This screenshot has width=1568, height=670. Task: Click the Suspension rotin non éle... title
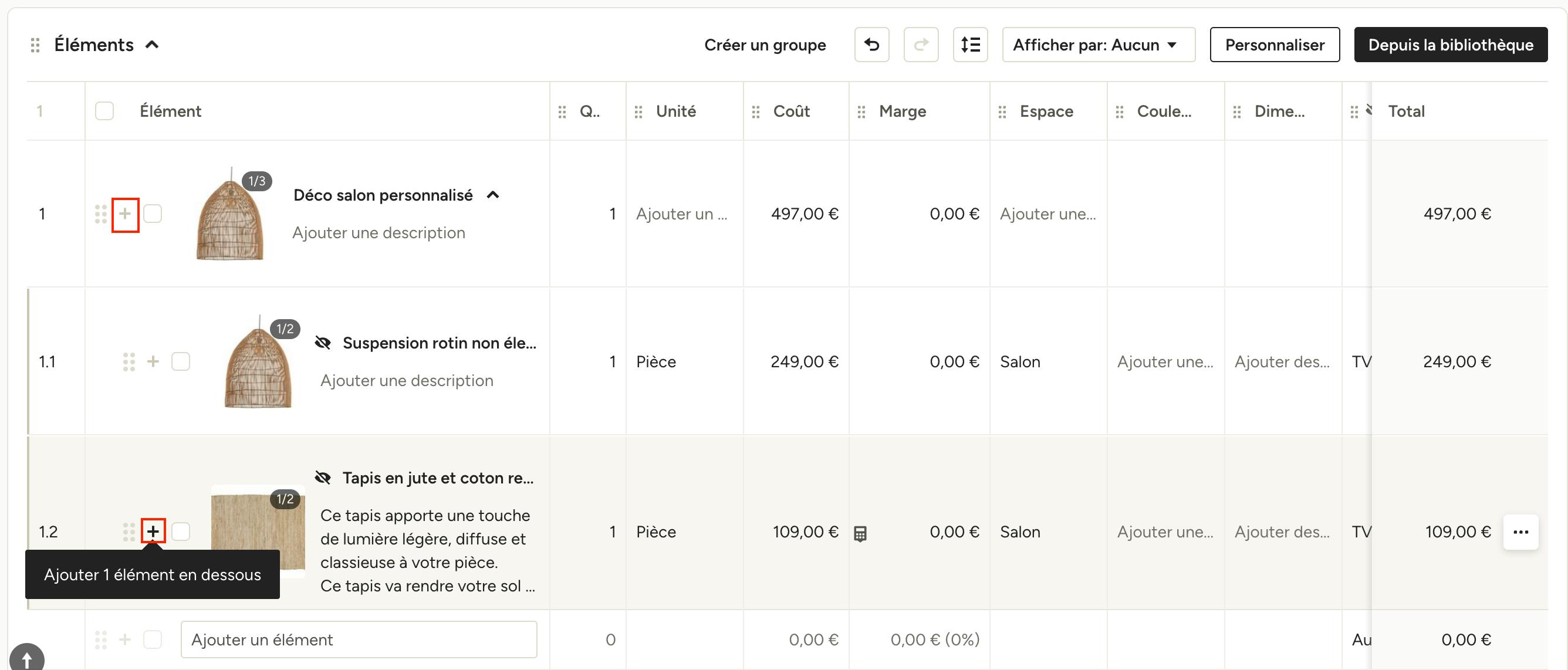(440, 343)
